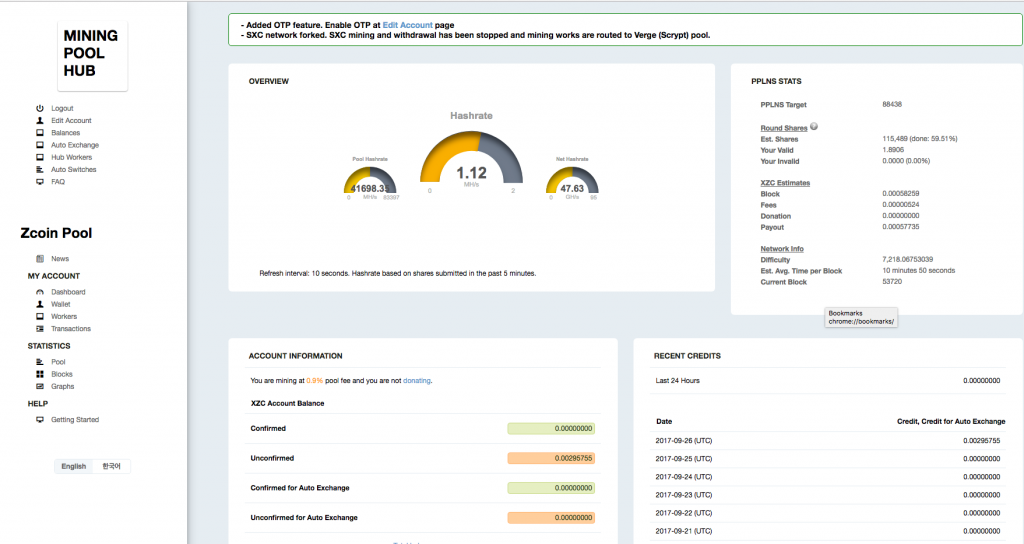Click the Wallet icon in My Account
Image resolution: width=1024 pixels, height=544 pixels.
pos(40,304)
